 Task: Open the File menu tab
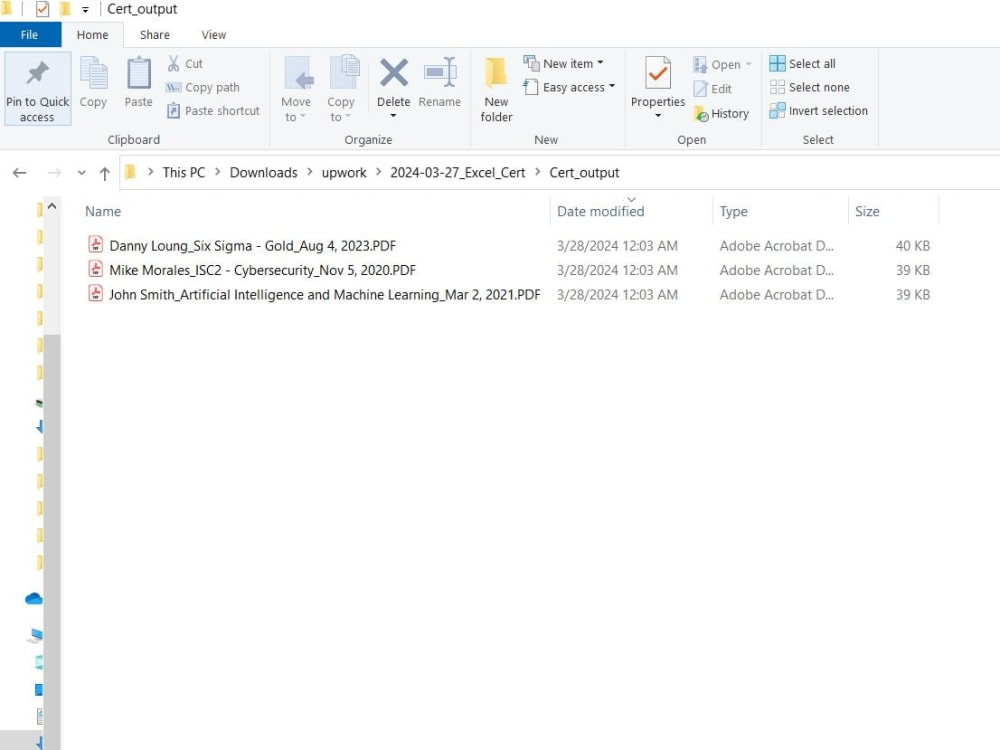point(30,35)
